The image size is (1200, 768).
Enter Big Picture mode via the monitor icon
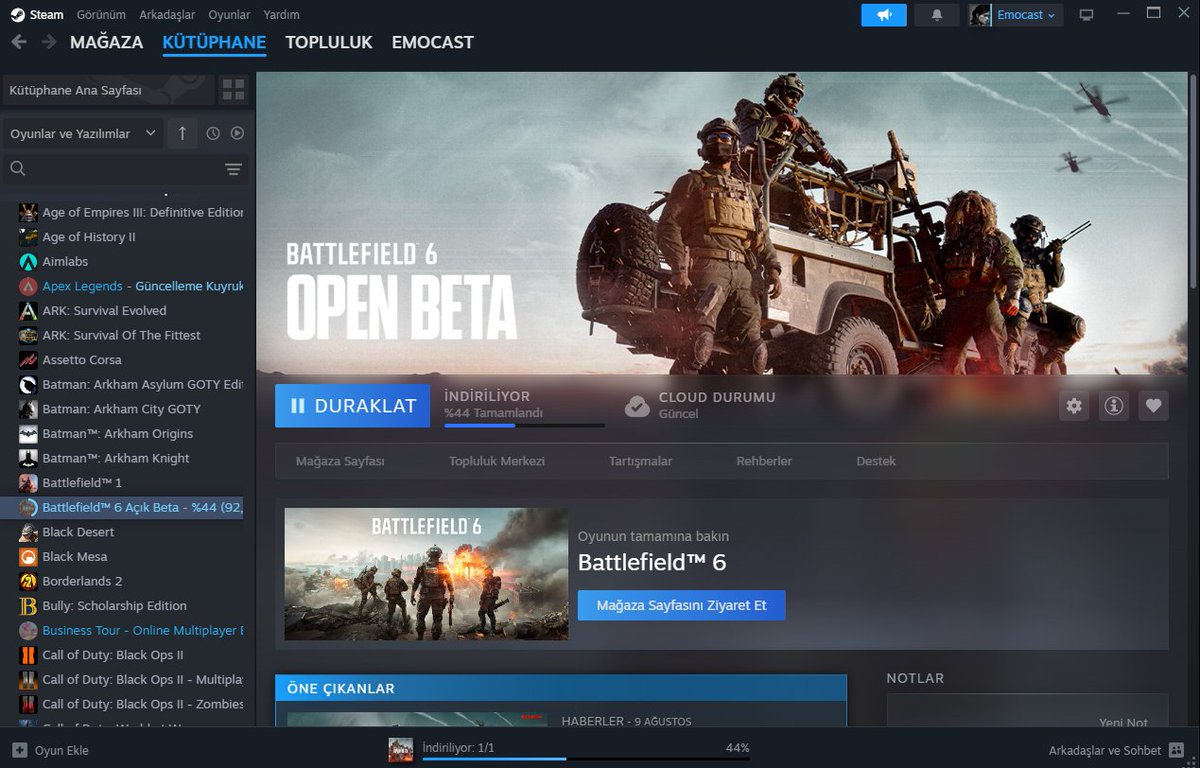[1087, 15]
